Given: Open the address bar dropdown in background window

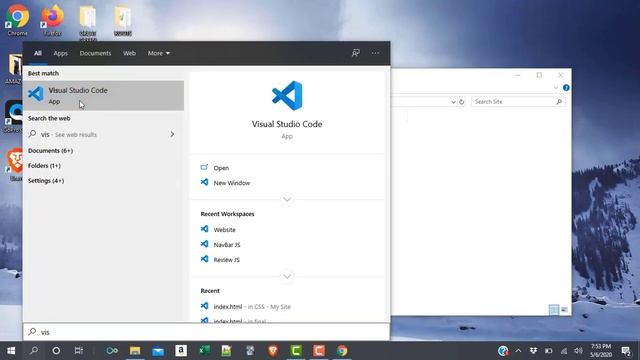Looking at the screenshot, I should 453,102.
